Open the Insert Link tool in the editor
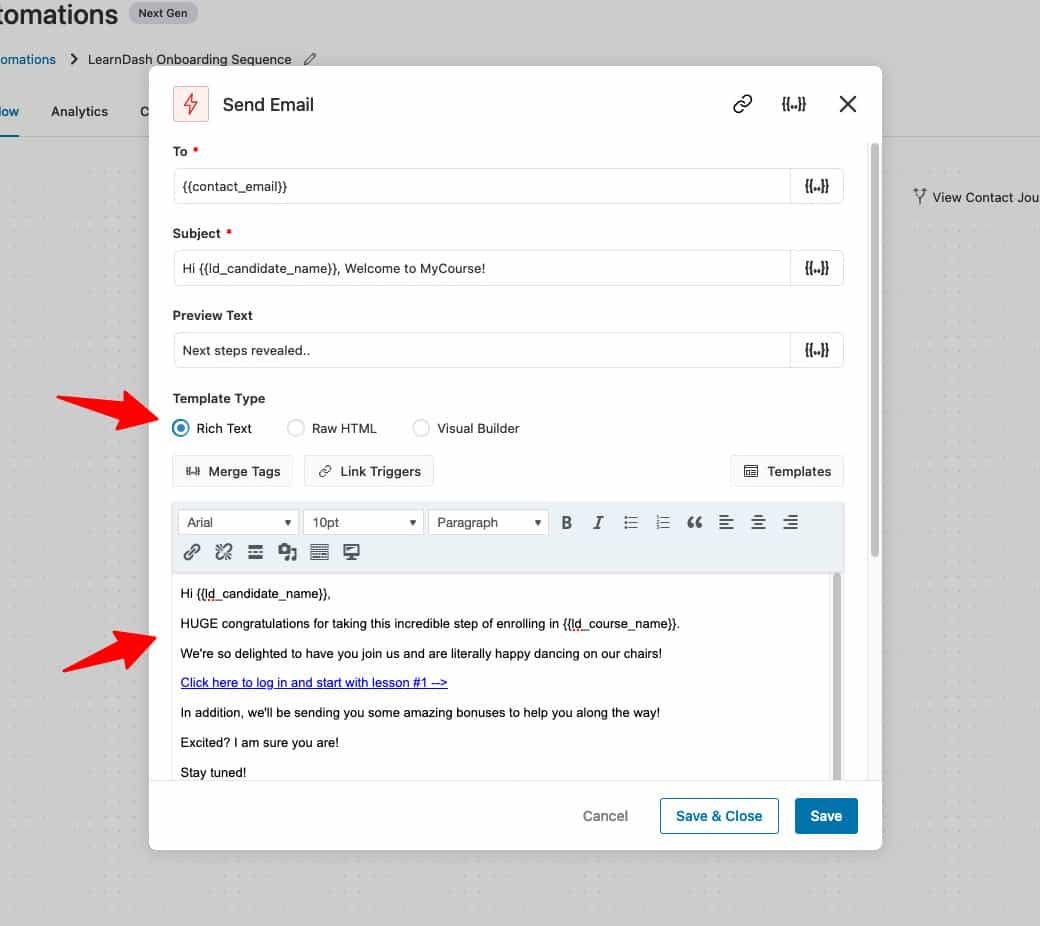The width and height of the screenshot is (1040, 926). pos(191,551)
